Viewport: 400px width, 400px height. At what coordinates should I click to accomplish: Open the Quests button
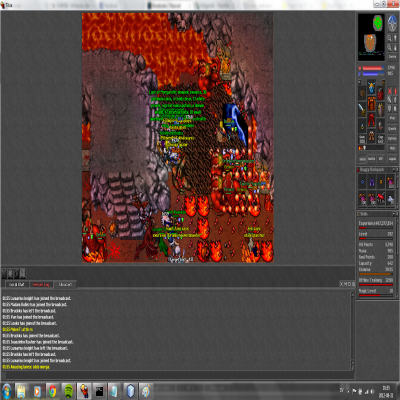tap(392, 128)
